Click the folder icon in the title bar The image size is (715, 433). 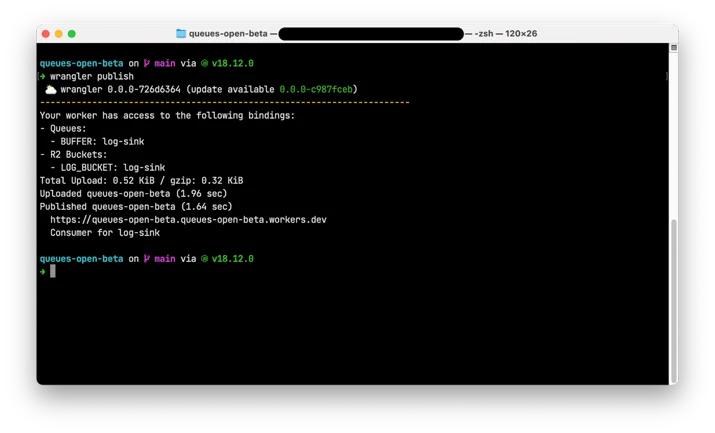click(181, 34)
